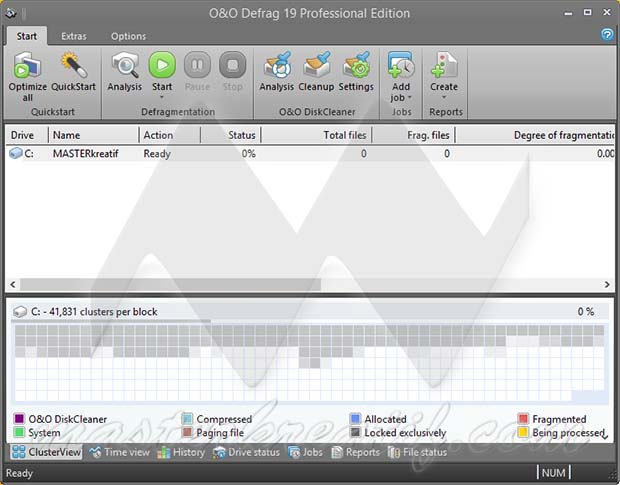This screenshot has width=620, height=485.
Task: Expand the Start defragmentation dropdown arrow
Action: 162,97
